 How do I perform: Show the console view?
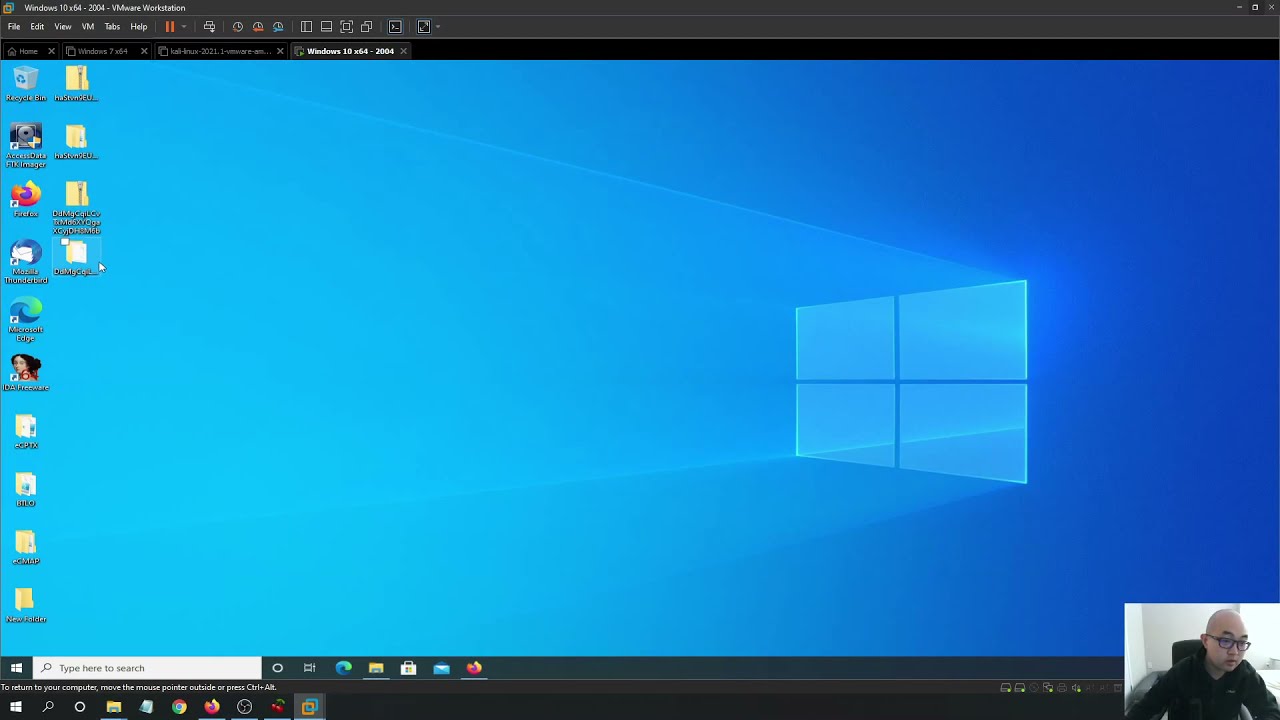tap(395, 27)
